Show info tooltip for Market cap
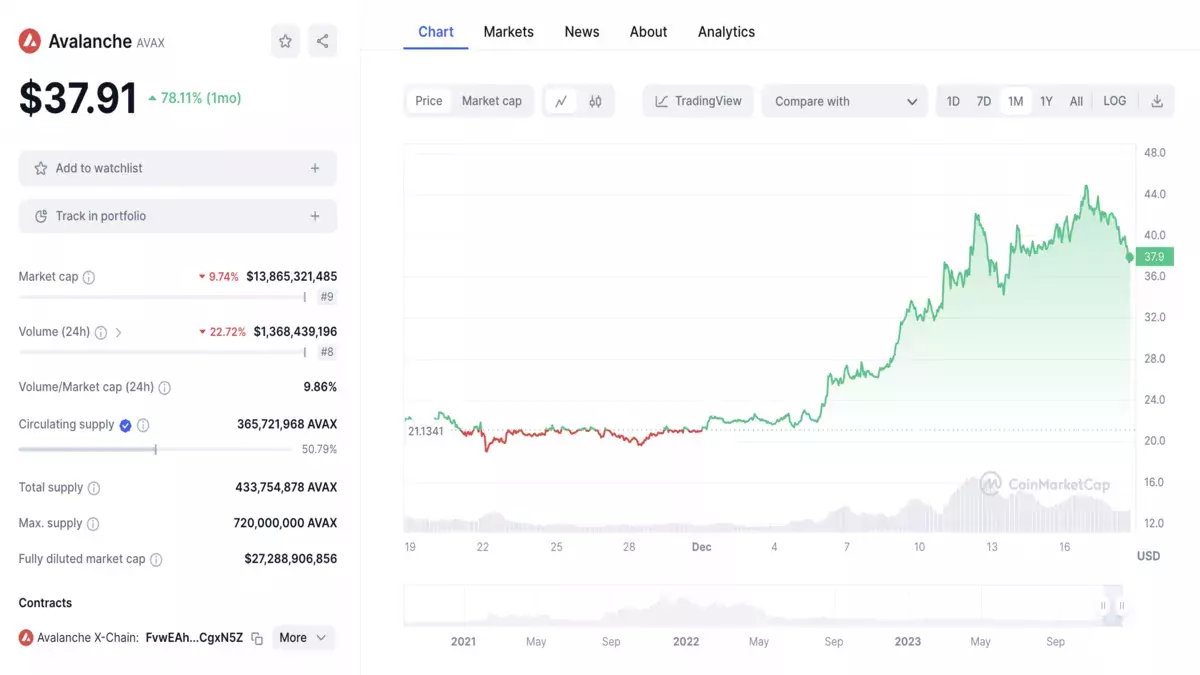Viewport: 1200px width, 675px height. tap(88, 277)
